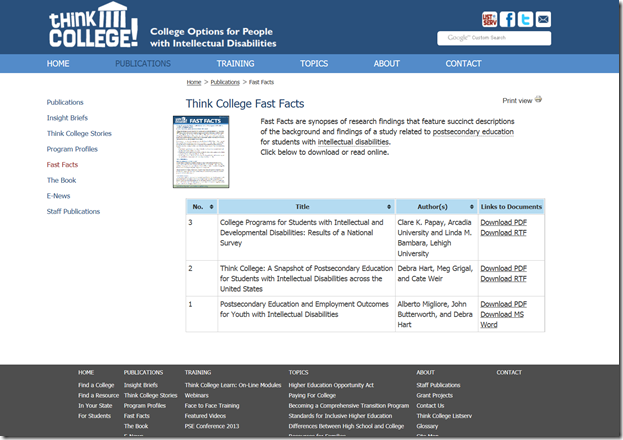Image resolution: width=623 pixels, height=440 pixels.
Task: Open the Twitter icon in header
Action: (525, 19)
